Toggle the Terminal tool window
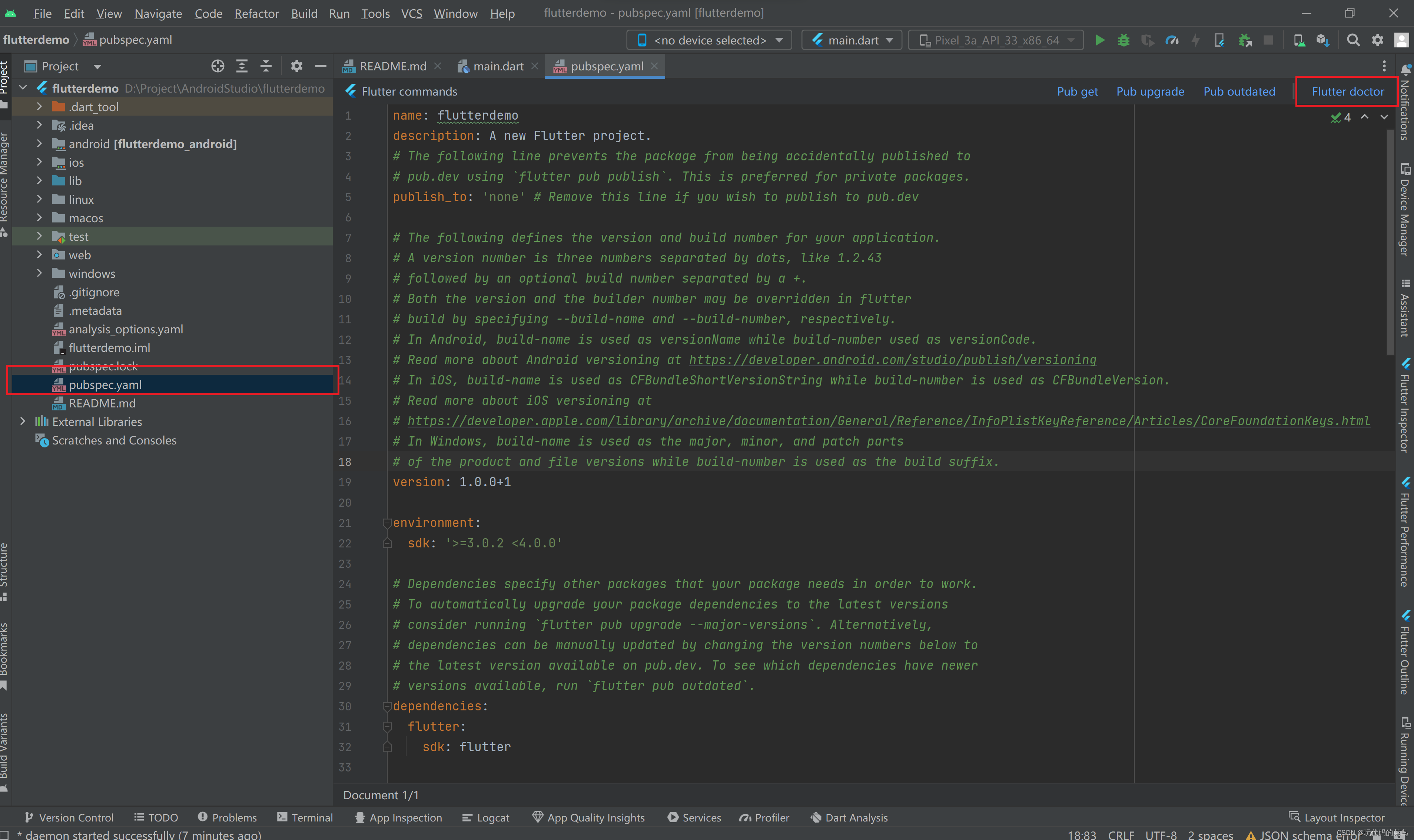 (x=305, y=817)
